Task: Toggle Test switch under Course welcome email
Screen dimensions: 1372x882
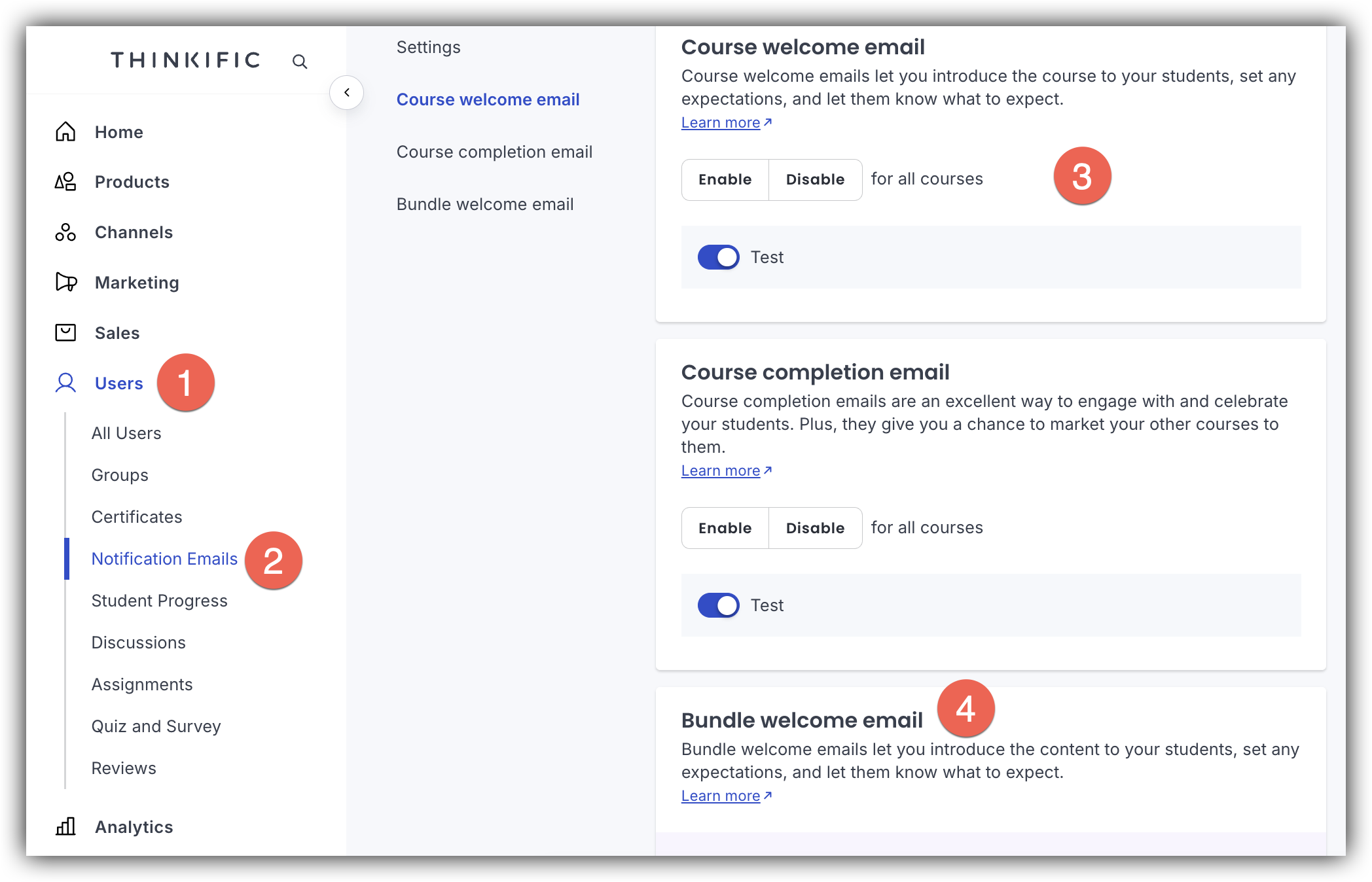Action: coord(718,257)
